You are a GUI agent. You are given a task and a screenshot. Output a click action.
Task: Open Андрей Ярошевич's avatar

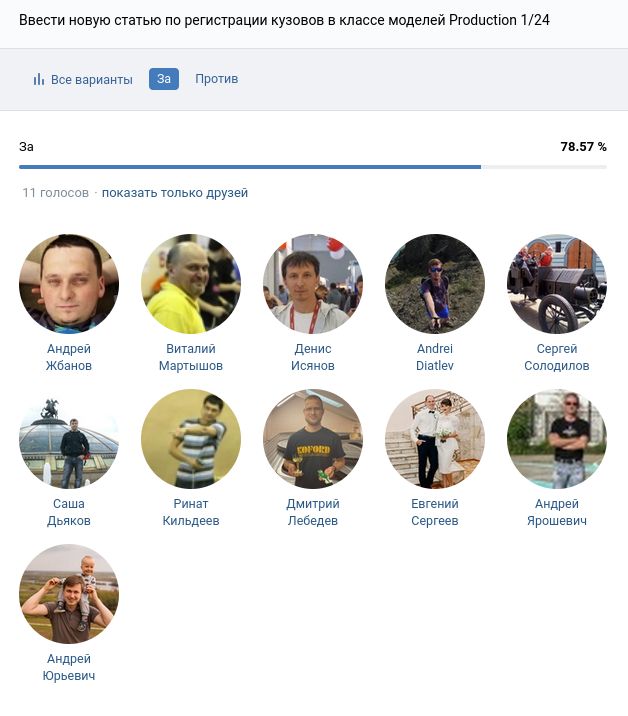point(557,439)
